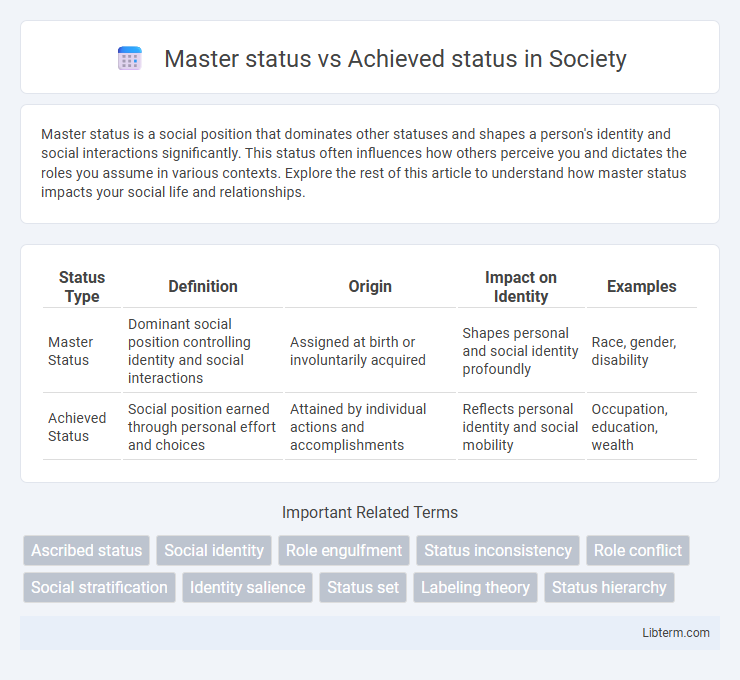Select the Labeling theory tag

[475, 588]
